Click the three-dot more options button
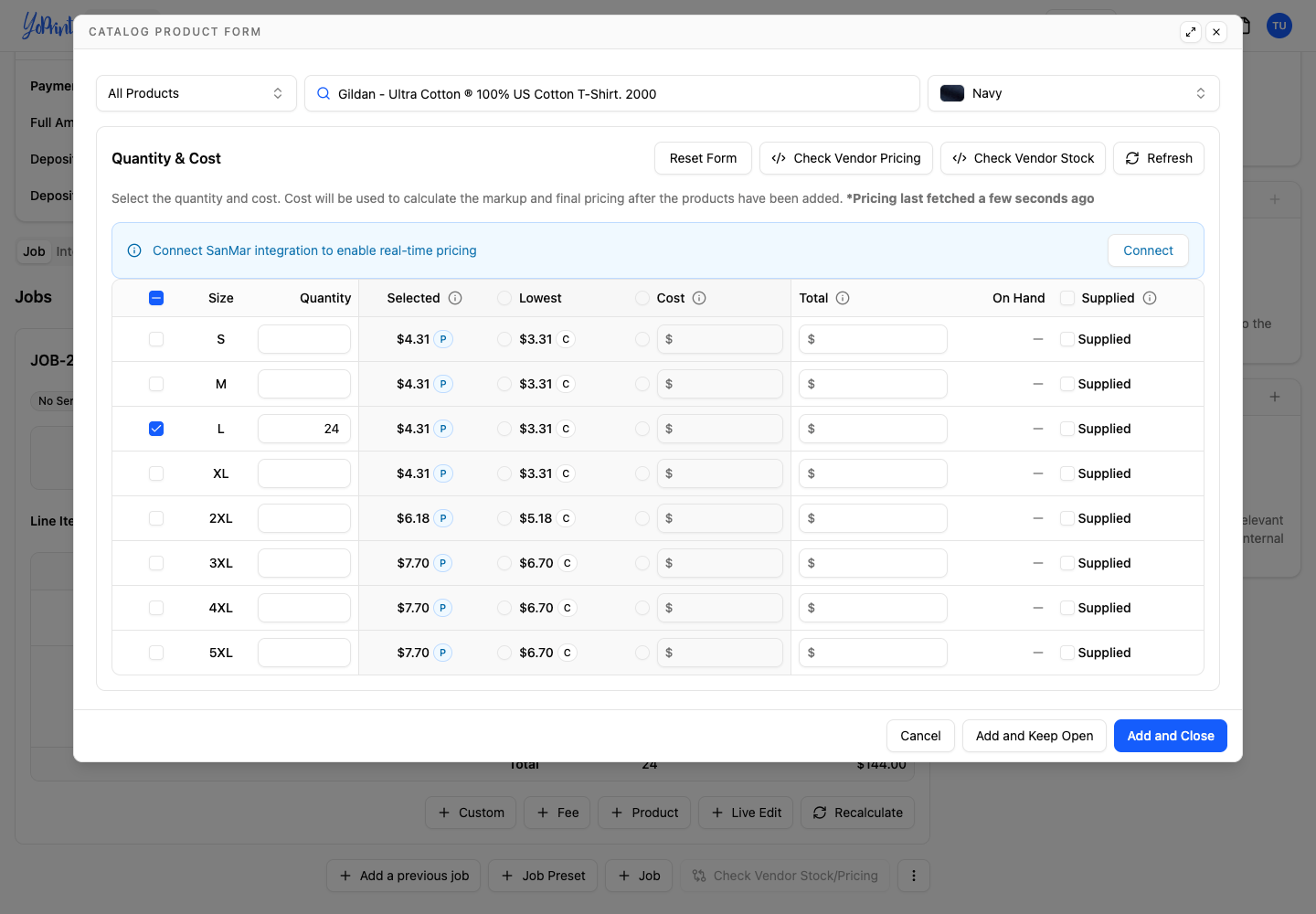The width and height of the screenshot is (1316, 914). (x=914, y=876)
